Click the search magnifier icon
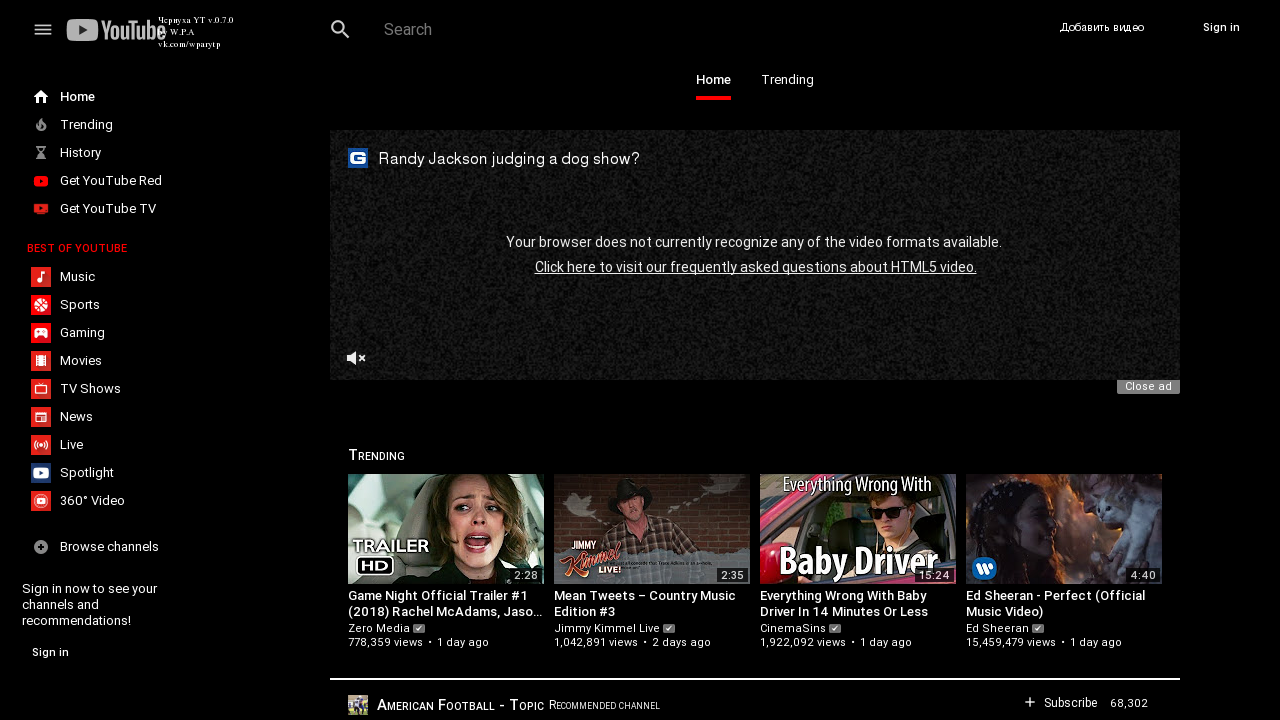 pos(340,29)
